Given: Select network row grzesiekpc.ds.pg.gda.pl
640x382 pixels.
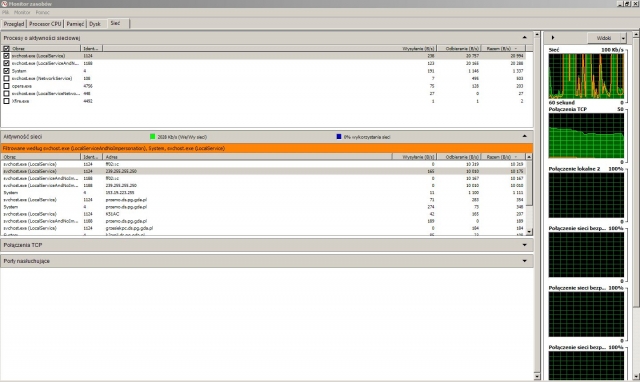Looking at the screenshot, I should (263, 228).
